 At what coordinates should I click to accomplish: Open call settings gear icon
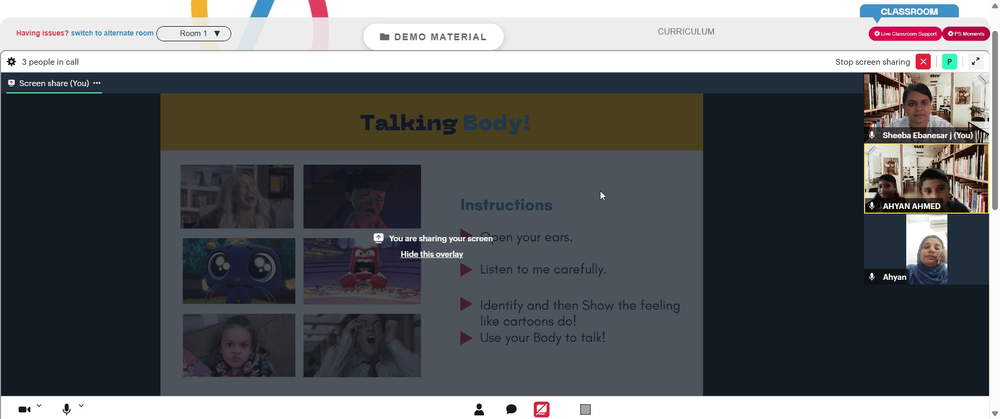[11, 62]
